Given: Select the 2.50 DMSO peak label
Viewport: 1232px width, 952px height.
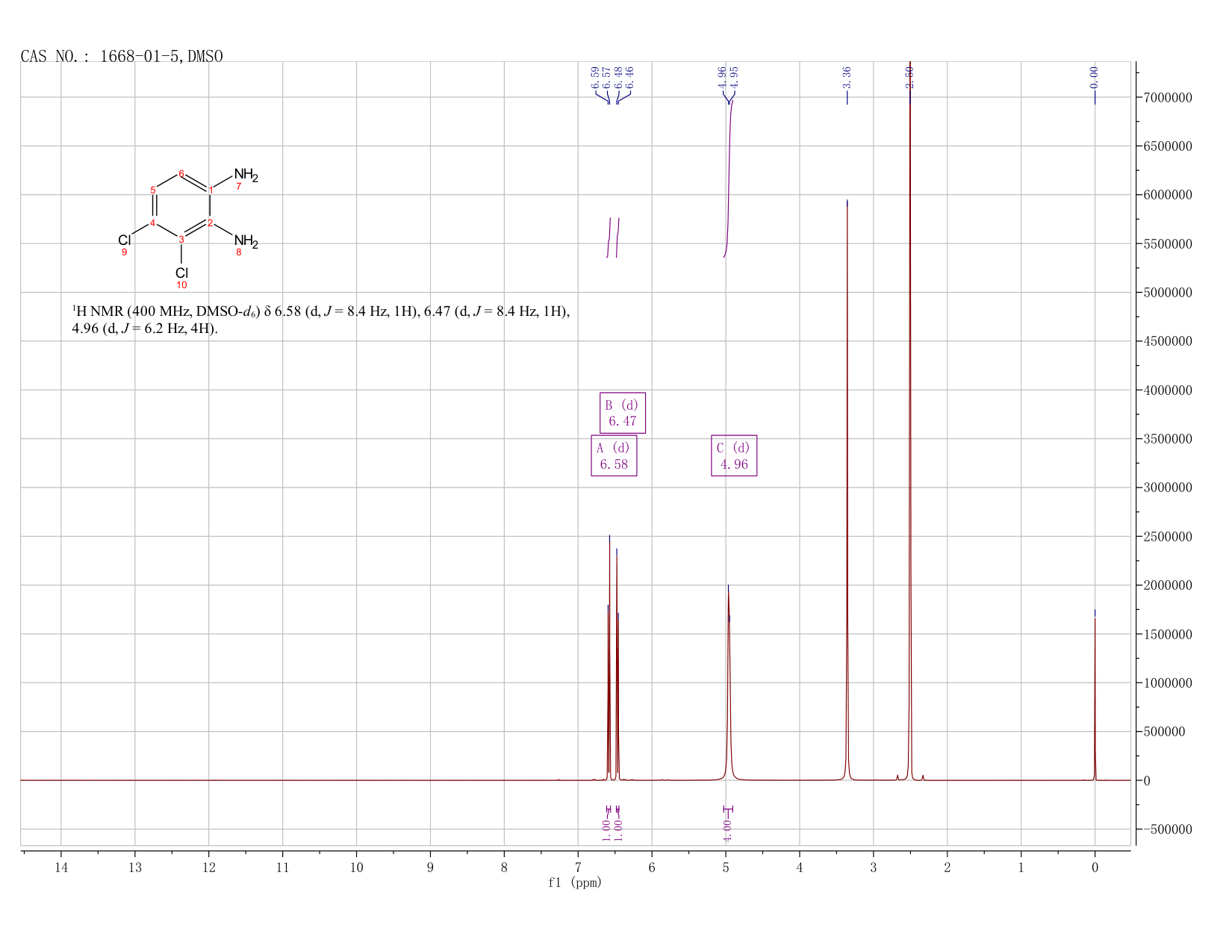Looking at the screenshot, I should click(x=909, y=76).
